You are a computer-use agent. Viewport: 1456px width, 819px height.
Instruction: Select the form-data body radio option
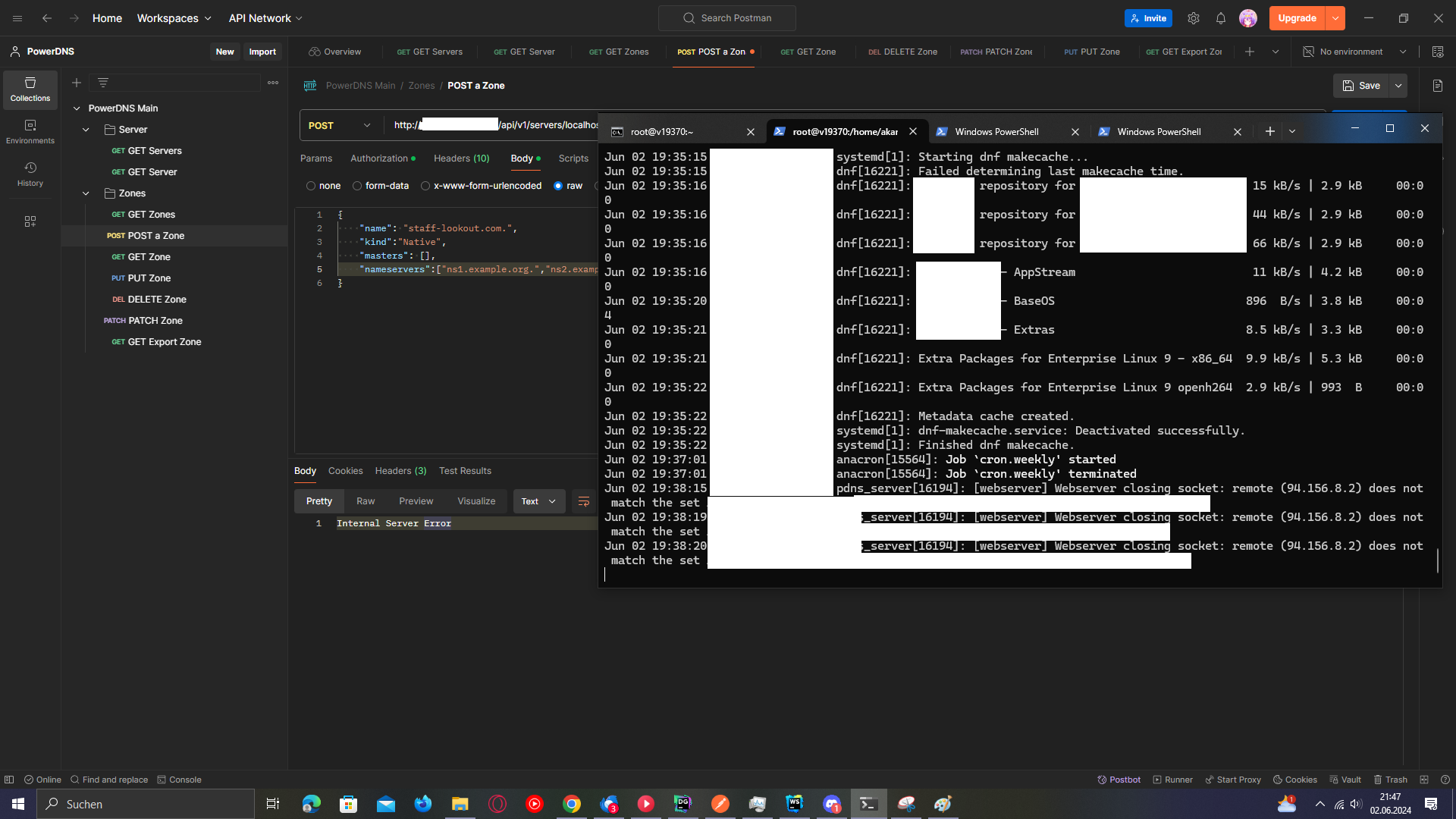[357, 186]
